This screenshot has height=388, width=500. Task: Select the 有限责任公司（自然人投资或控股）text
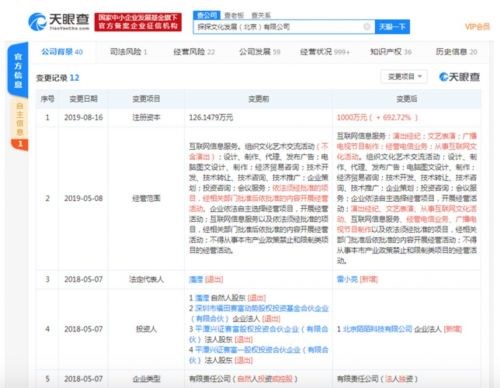(x=243, y=379)
